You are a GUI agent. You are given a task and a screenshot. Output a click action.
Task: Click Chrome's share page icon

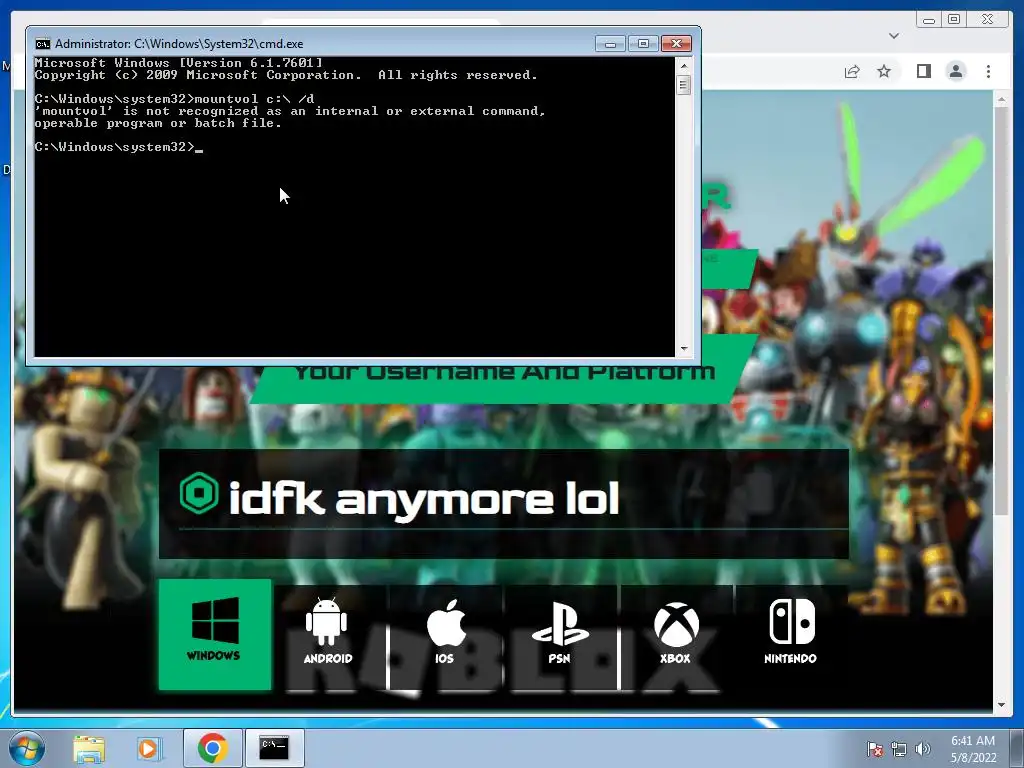click(852, 71)
